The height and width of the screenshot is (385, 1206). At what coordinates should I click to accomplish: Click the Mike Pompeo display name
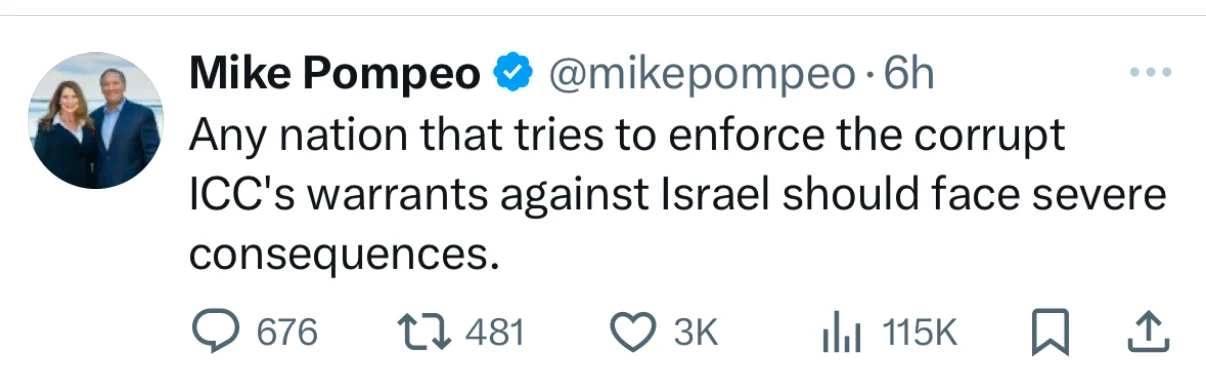[335, 74]
